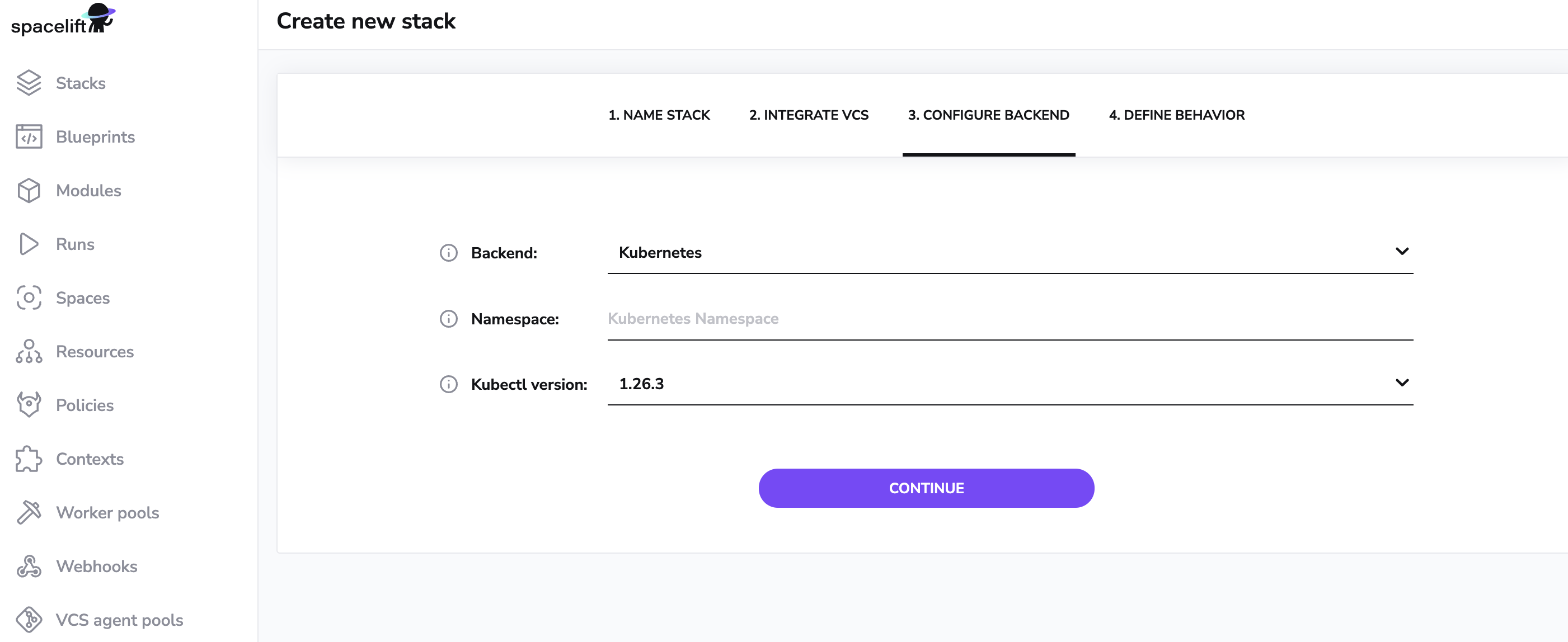1568x642 pixels.
Task: Focus the Kubernetes Namespace input field
Action: coord(1009,319)
